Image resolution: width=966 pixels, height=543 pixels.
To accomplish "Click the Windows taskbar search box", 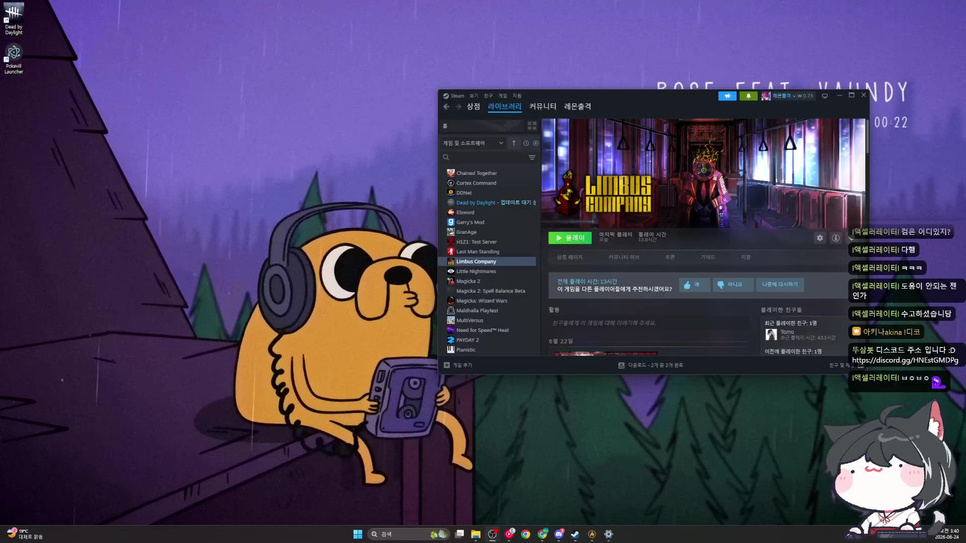I will tap(409, 534).
